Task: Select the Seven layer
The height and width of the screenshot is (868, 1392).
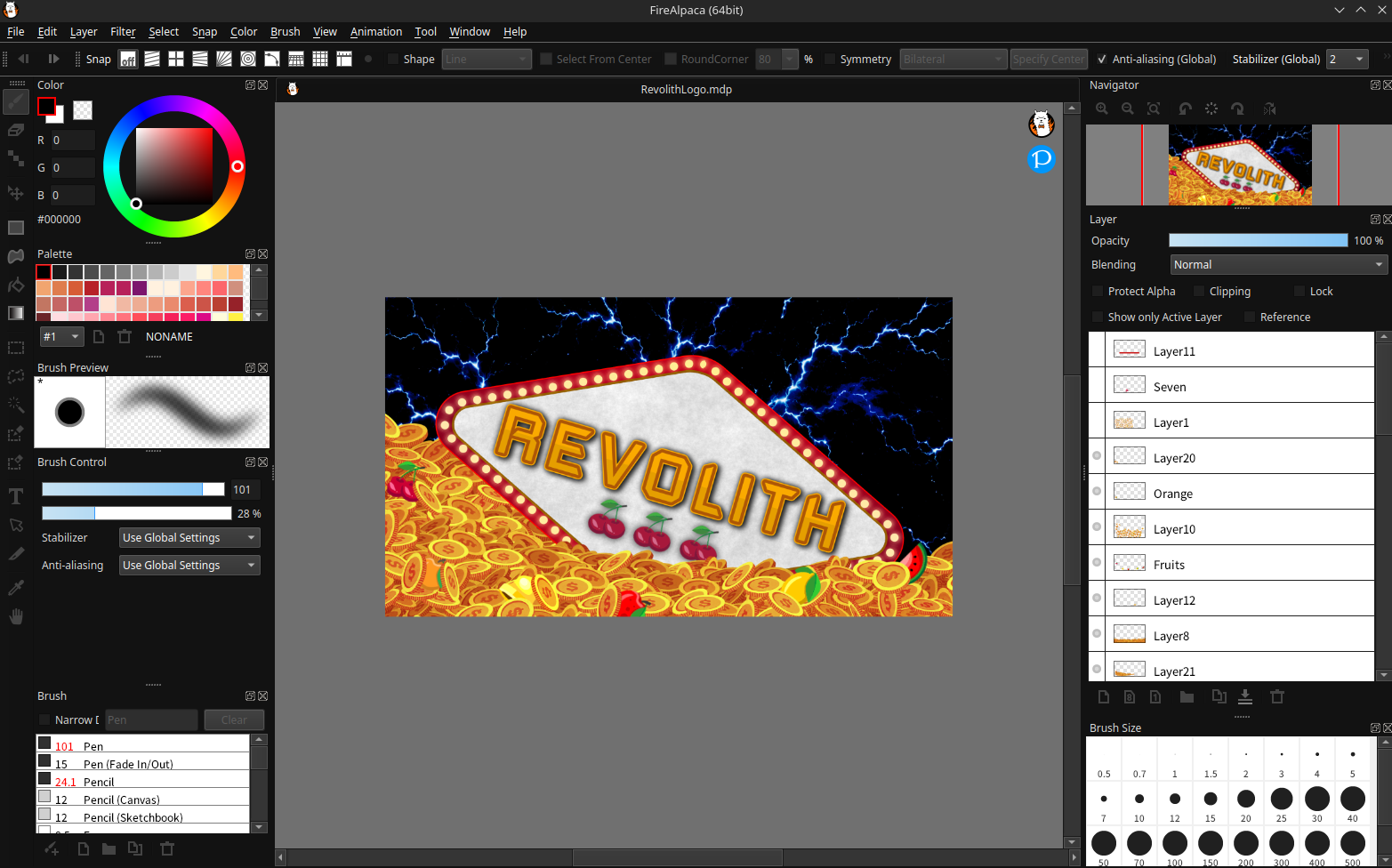Action: click(x=1240, y=385)
